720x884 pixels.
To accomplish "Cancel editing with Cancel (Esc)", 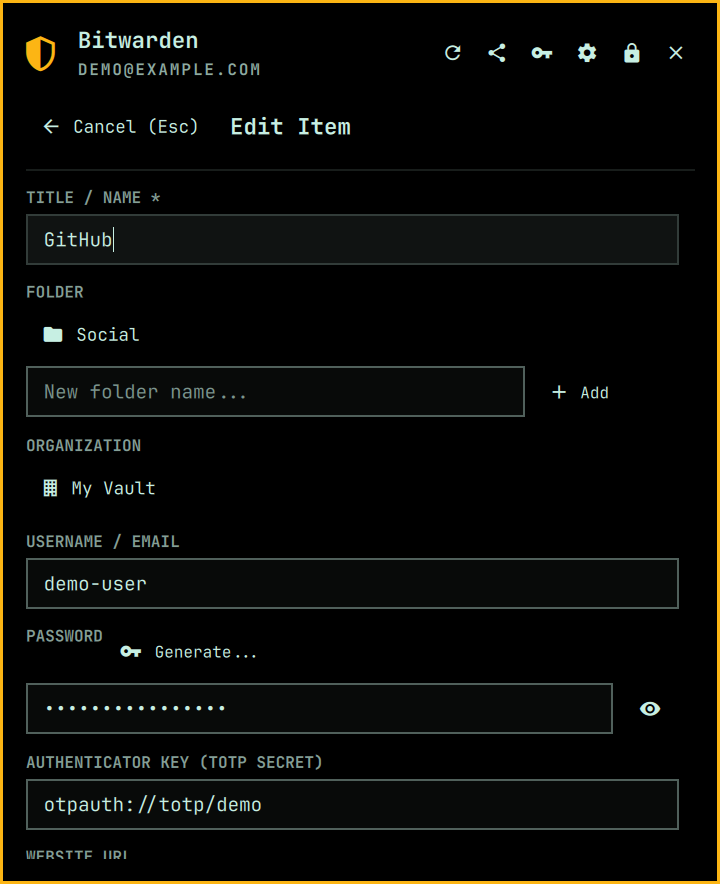I will pos(121,126).
